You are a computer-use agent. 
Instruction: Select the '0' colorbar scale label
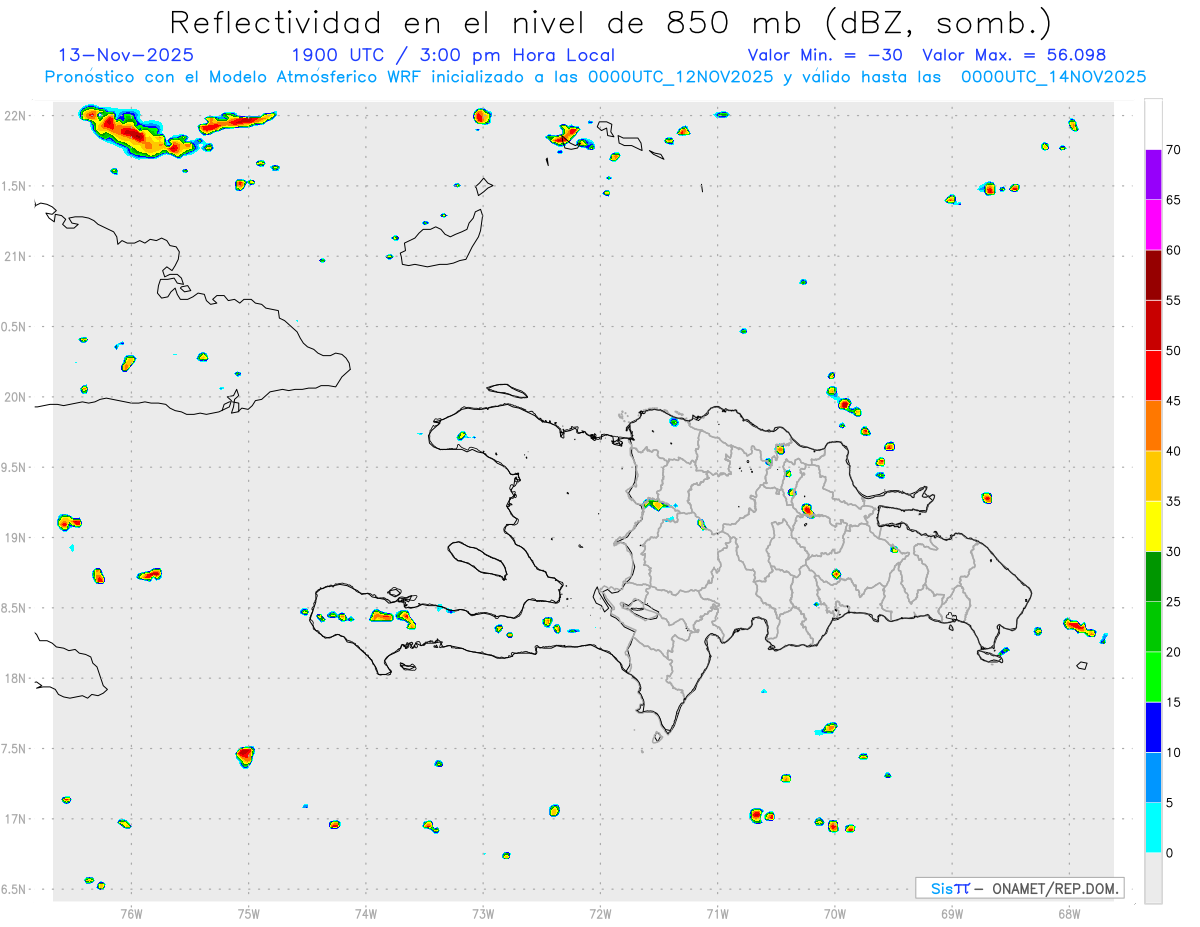(1170, 853)
